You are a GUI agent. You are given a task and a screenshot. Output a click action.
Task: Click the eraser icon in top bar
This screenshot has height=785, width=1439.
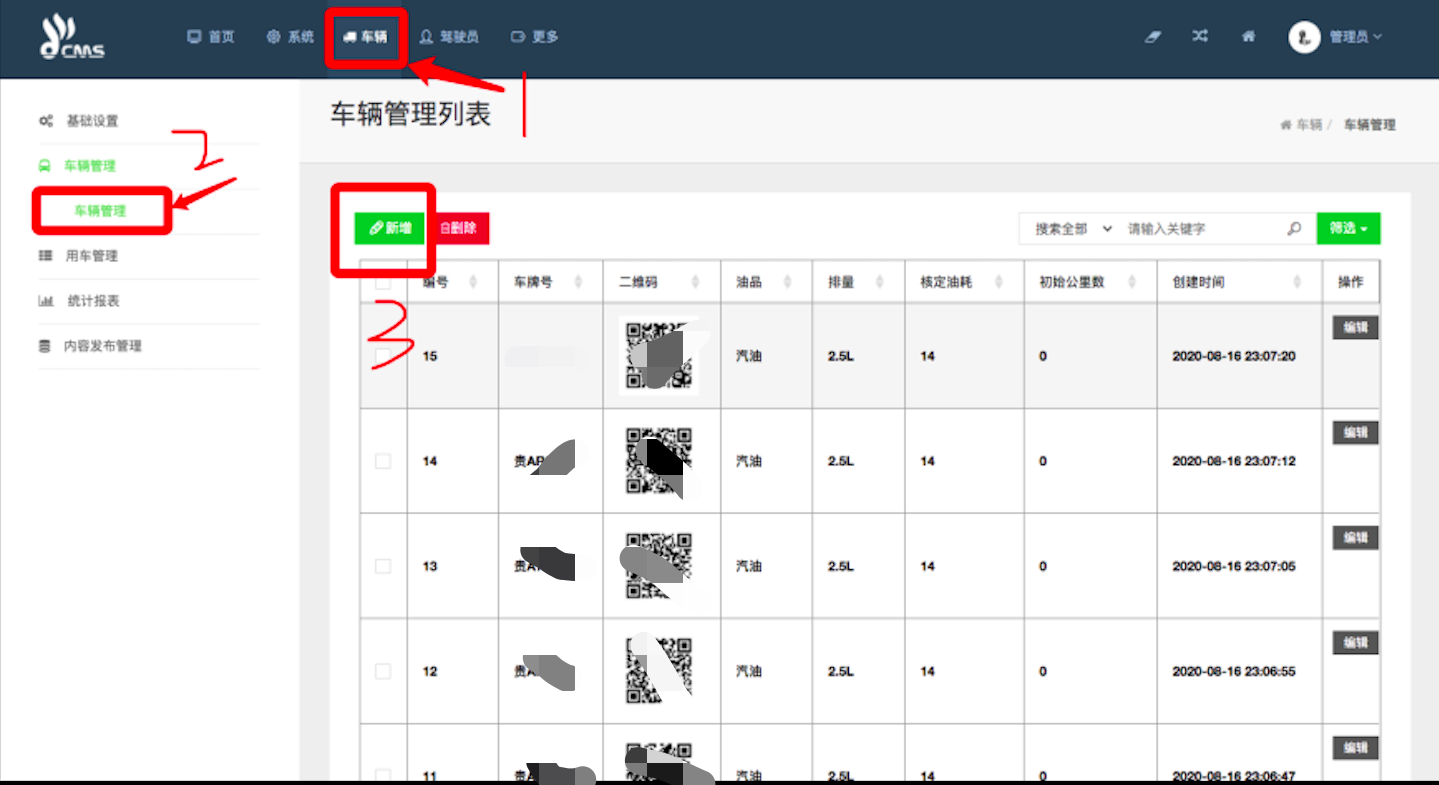[x=1153, y=36]
